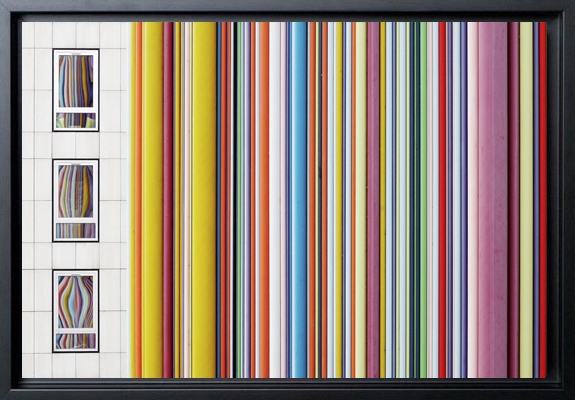
Task: Pick the thin black stripe left of green
Action: (x=234, y=200)
